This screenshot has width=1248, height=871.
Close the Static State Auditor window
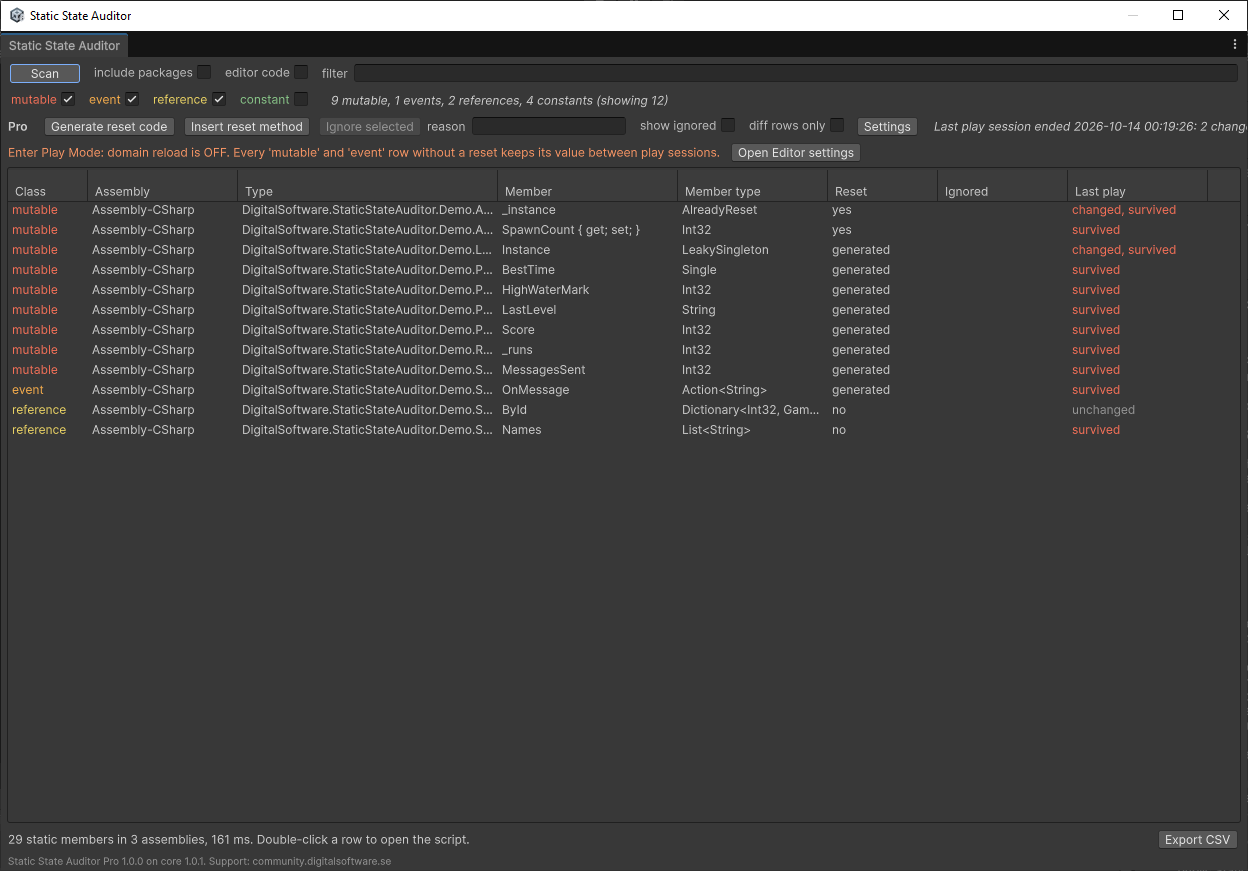click(1224, 15)
